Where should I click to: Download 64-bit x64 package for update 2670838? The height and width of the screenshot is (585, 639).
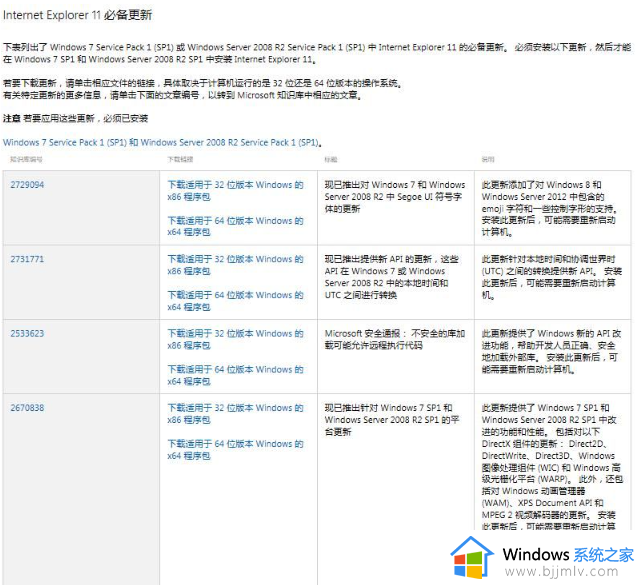click(x=236, y=450)
